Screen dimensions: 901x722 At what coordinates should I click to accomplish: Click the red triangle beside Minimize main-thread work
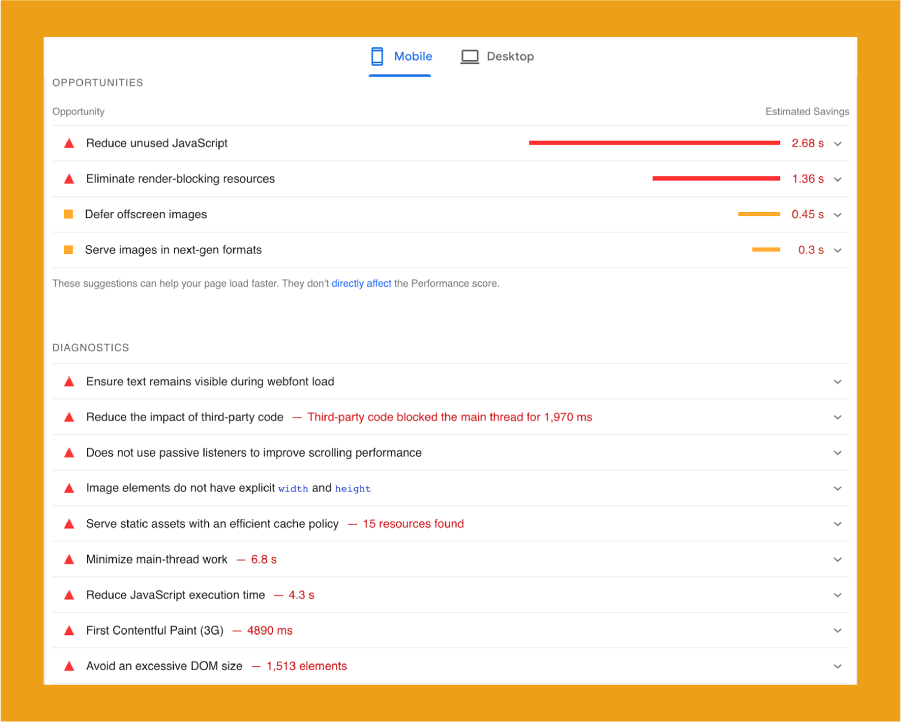(68, 559)
